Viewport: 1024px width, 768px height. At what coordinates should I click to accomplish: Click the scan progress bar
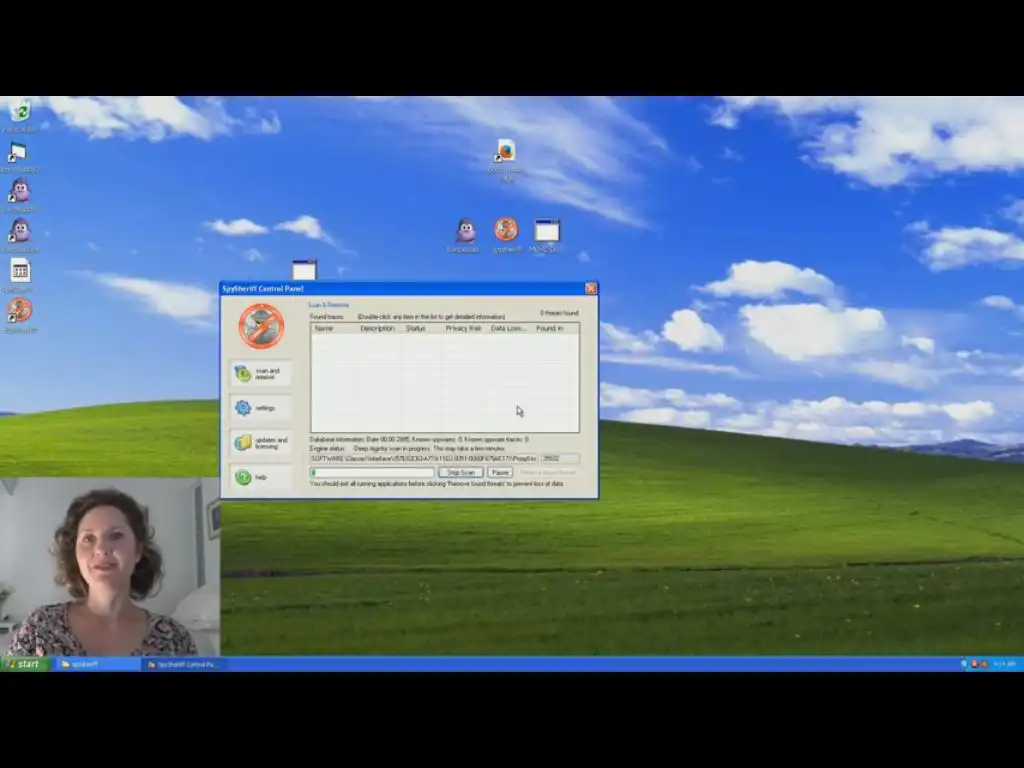click(372, 472)
